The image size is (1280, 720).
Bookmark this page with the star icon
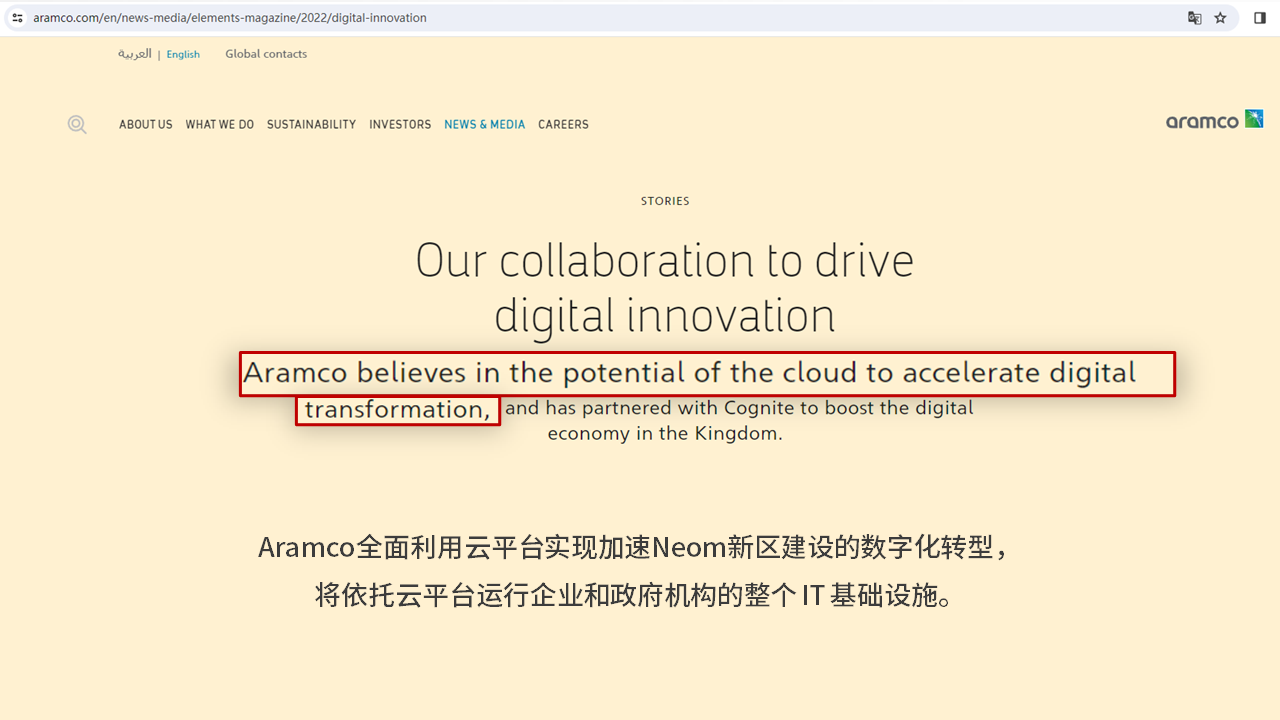pyautogui.click(x=1220, y=18)
